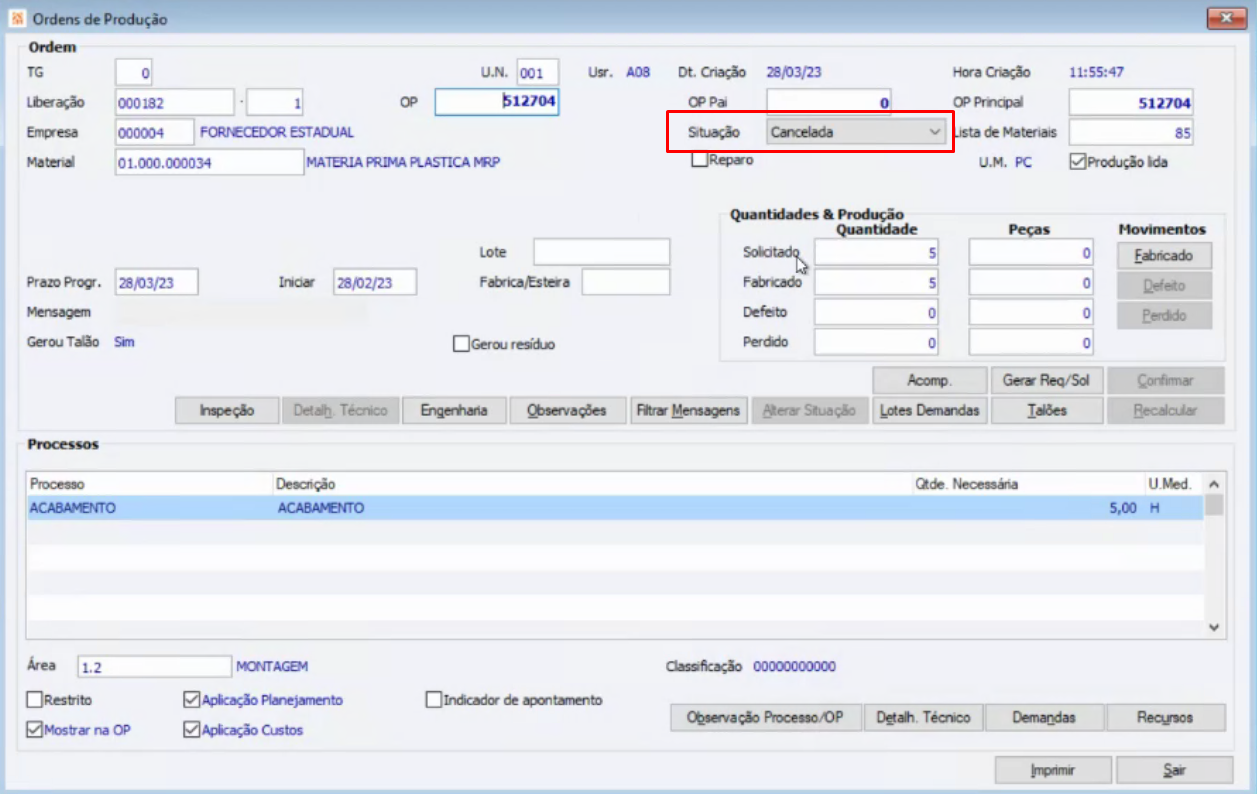This screenshot has height=794, width=1257.
Task: Click the Empresa field 000004
Action: (155, 132)
